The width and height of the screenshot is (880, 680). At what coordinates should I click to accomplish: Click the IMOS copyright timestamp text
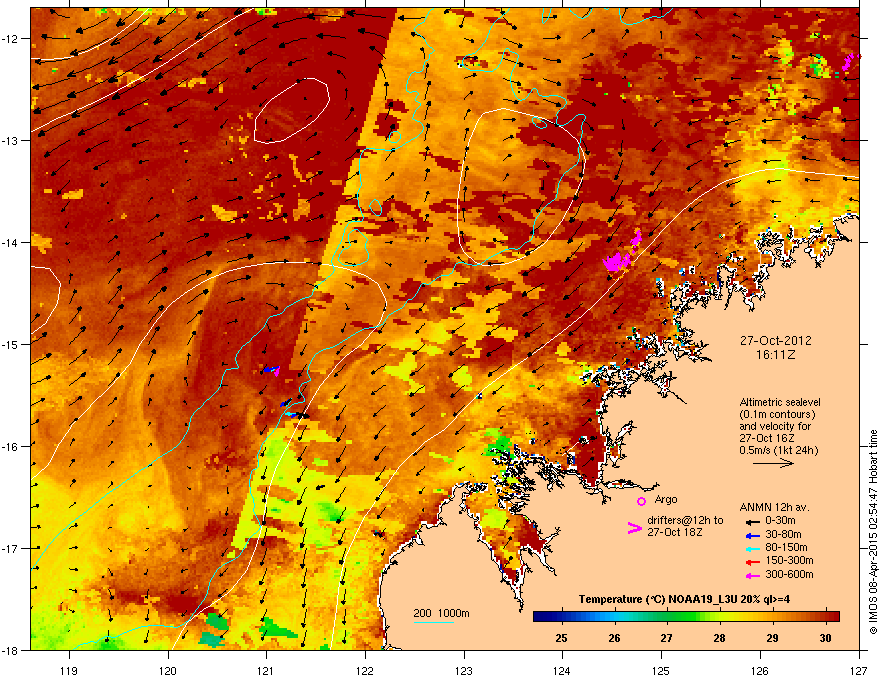click(873, 532)
